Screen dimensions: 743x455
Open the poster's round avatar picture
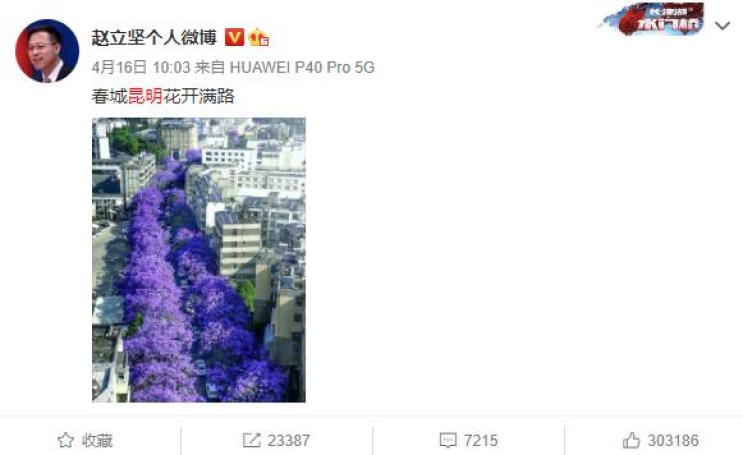(47, 51)
